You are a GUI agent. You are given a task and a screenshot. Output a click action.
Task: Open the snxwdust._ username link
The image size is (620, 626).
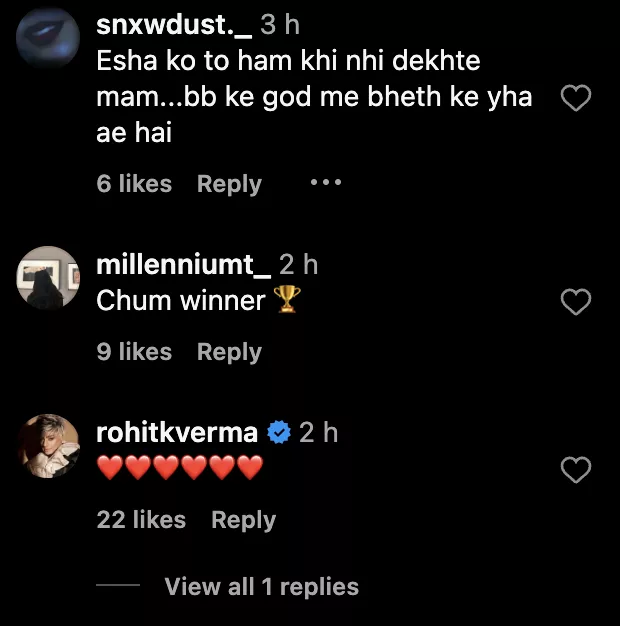pos(173,23)
